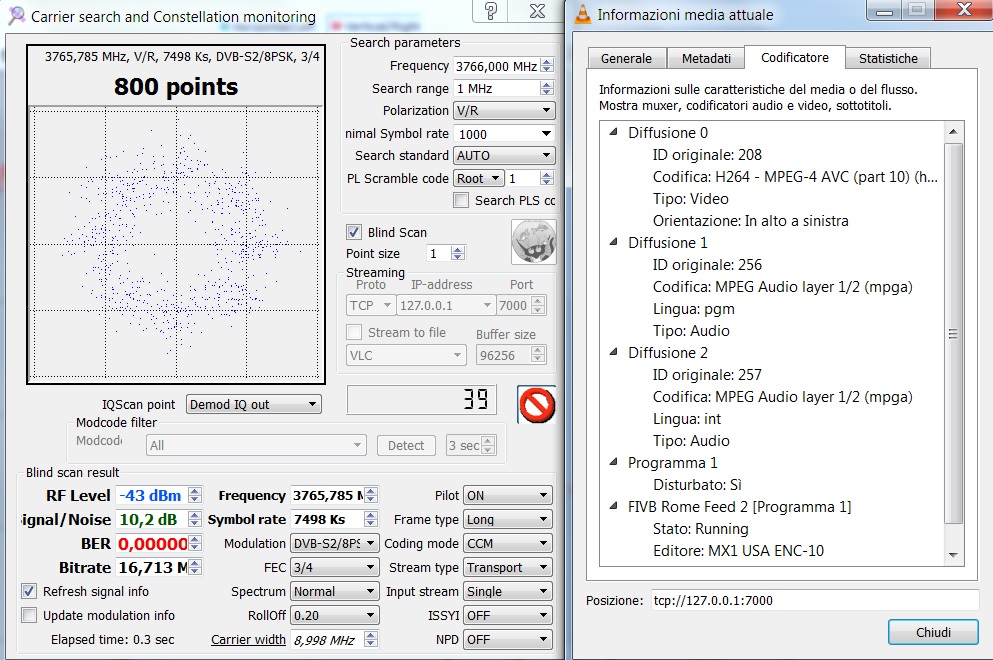Viewport: 993px width, 660px height.
Task: Uncheck Refresh signal info
Action: point(29,592)
